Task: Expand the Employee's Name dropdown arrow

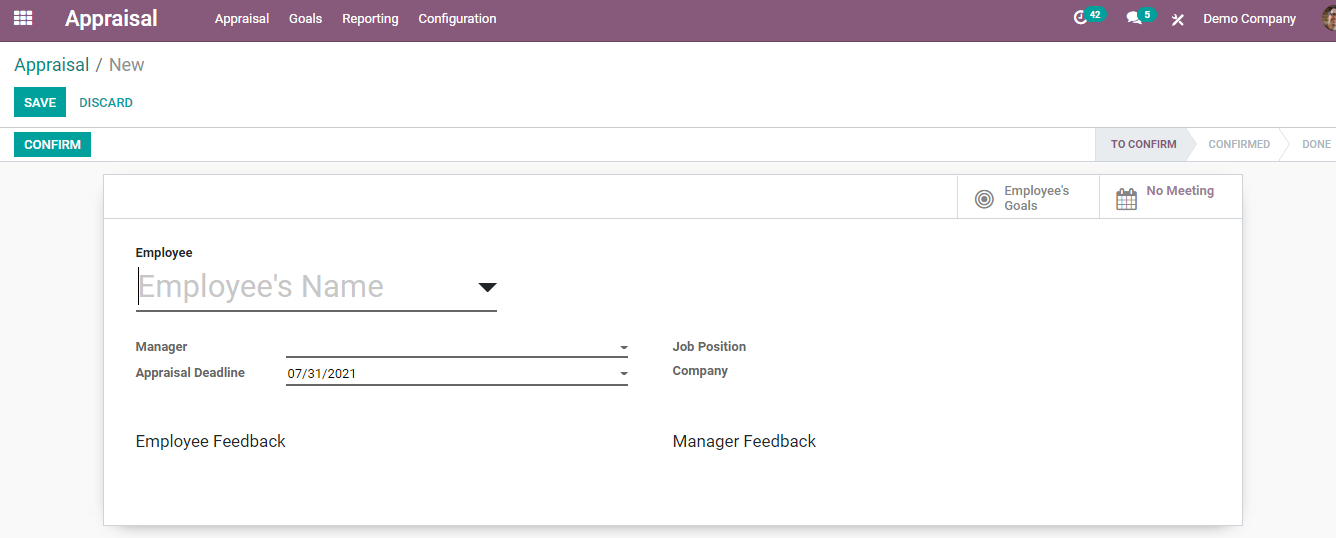Action: pyautogui.click(x=487, y=287)
